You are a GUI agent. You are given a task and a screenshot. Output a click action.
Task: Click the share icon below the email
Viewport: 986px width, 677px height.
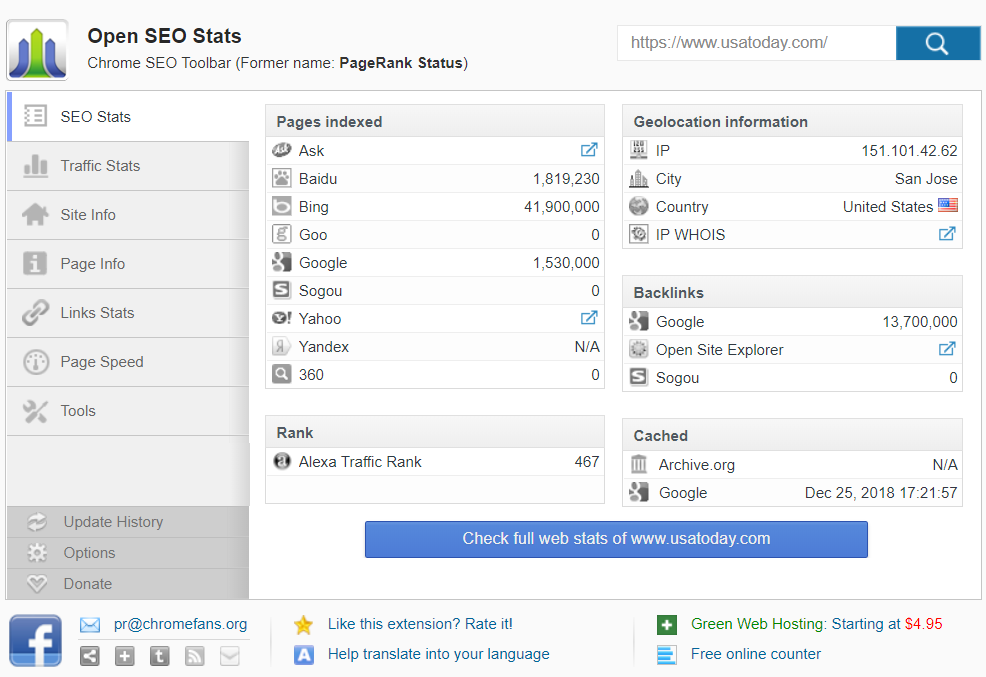click(90, 656)
